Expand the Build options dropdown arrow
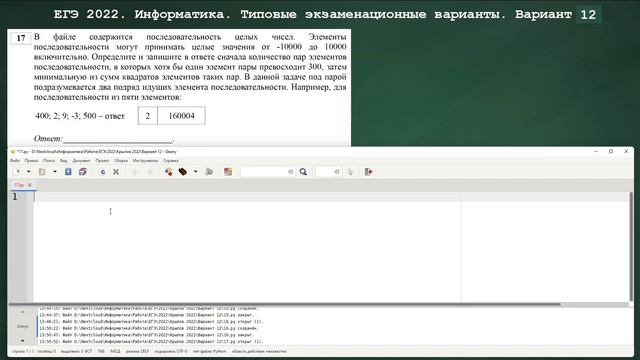 196,172
